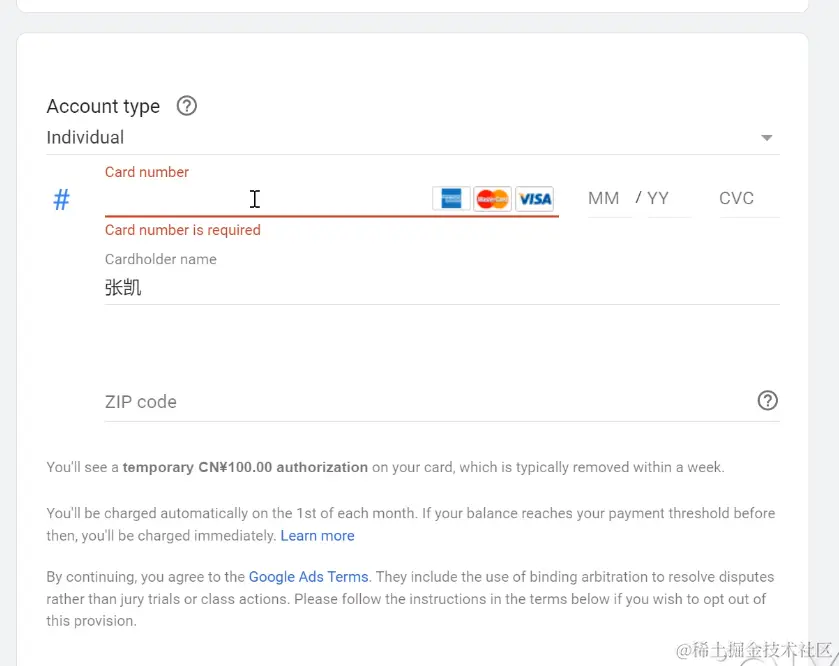Click the red 'Card number' field label
Screen dimensions: 839x666
147,172
